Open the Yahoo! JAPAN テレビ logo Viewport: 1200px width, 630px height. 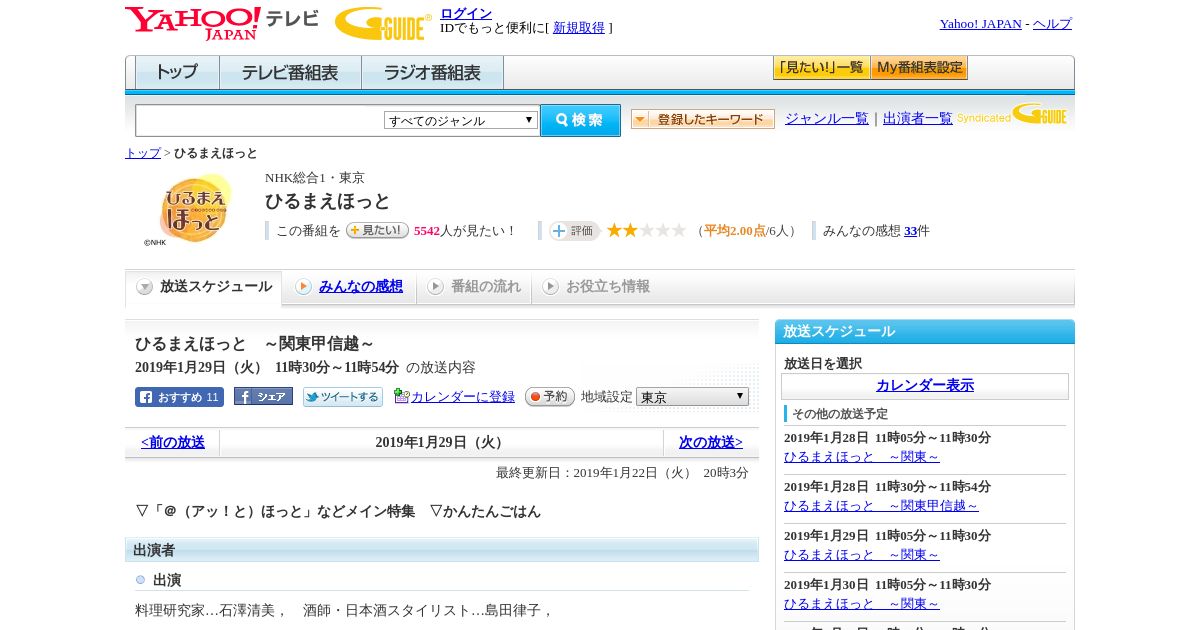click(x=222, y=23)
